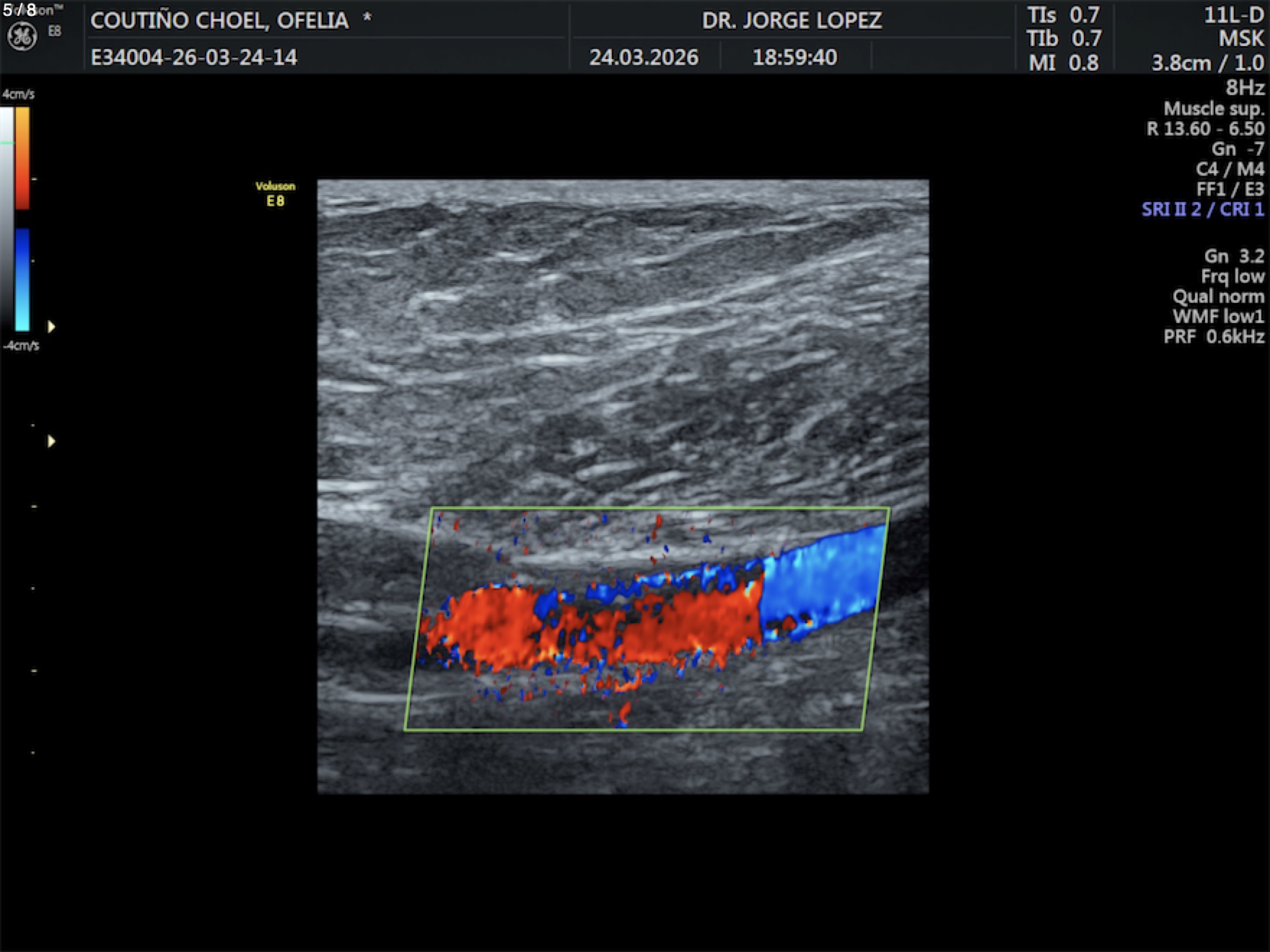This screenshot has width=1270, height=952.
Task: Click the MI 0.8 mechanical index readout
Action: click(1064, 63)
